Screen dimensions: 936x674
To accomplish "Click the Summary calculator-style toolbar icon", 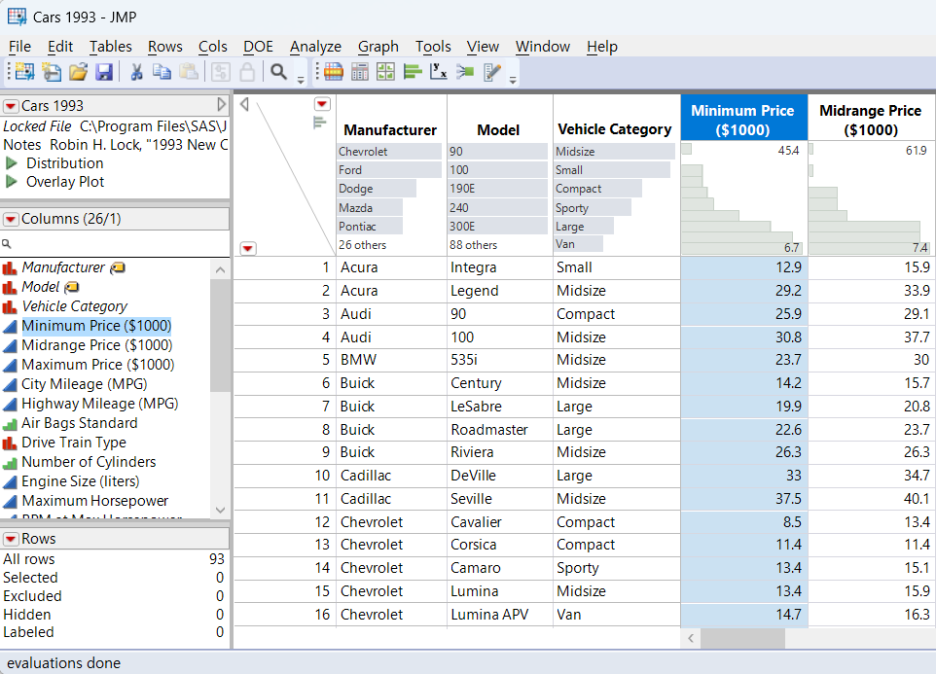I will coord(360,72).
